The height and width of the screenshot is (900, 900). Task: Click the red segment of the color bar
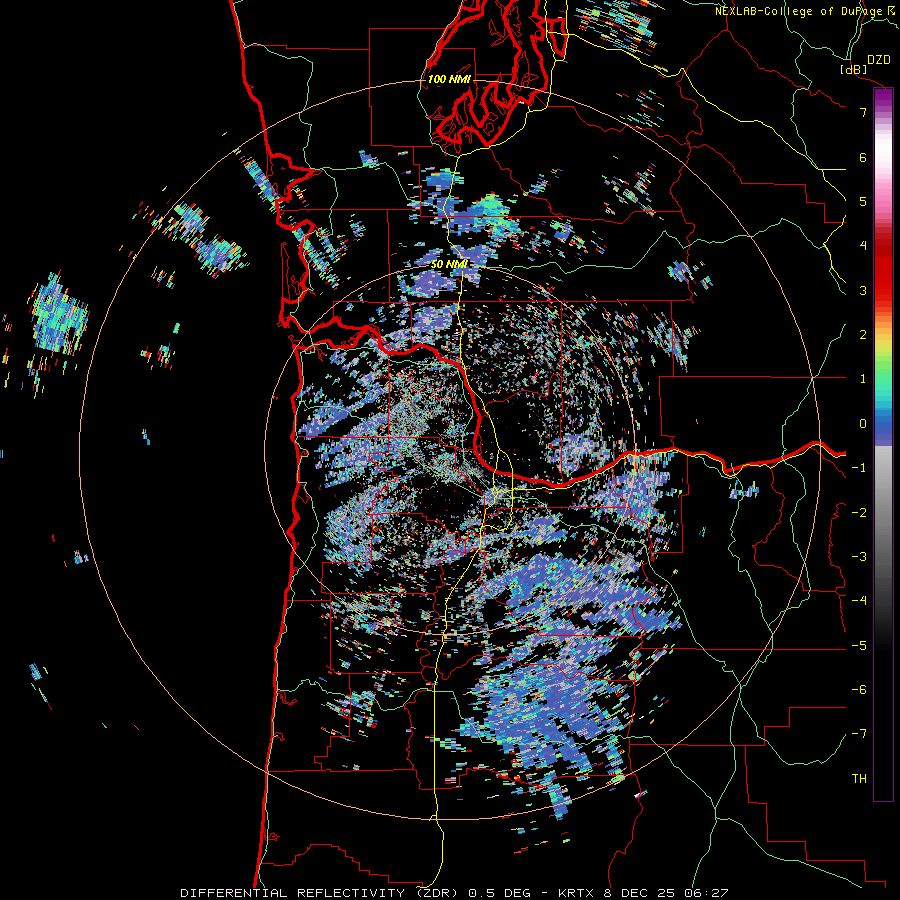[x=883, y=270]
